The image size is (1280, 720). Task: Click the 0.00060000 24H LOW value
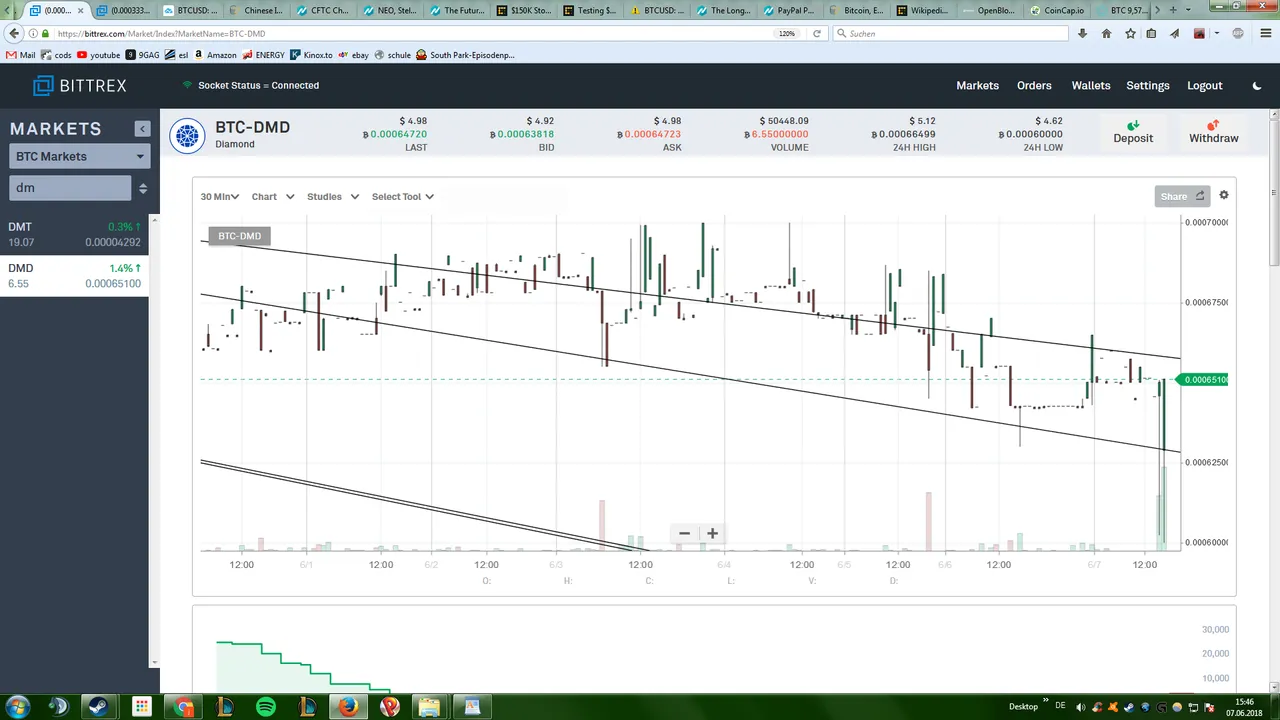[x=1030, y=134]
